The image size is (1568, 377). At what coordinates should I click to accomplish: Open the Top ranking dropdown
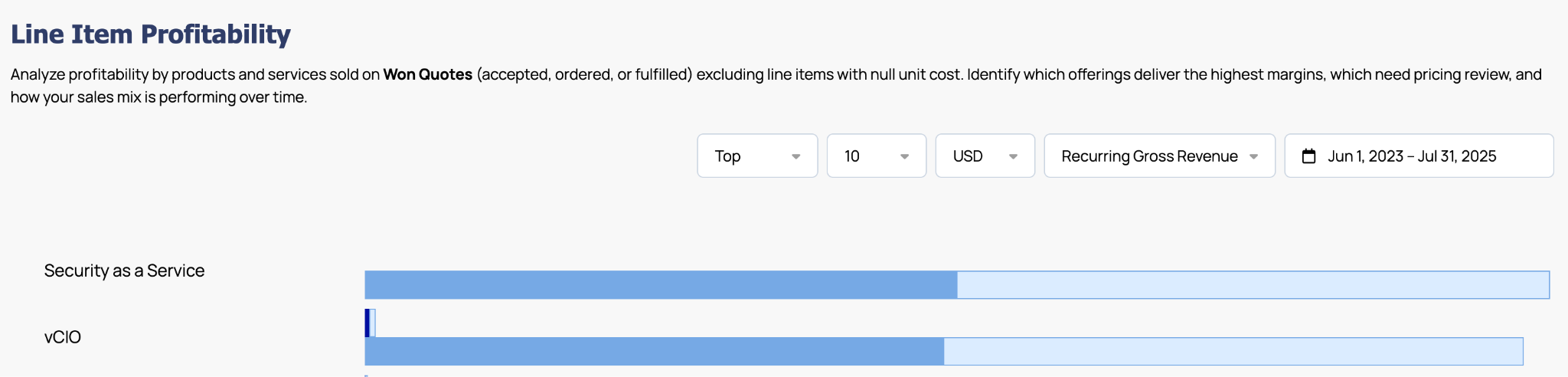[x=756, y=156]
